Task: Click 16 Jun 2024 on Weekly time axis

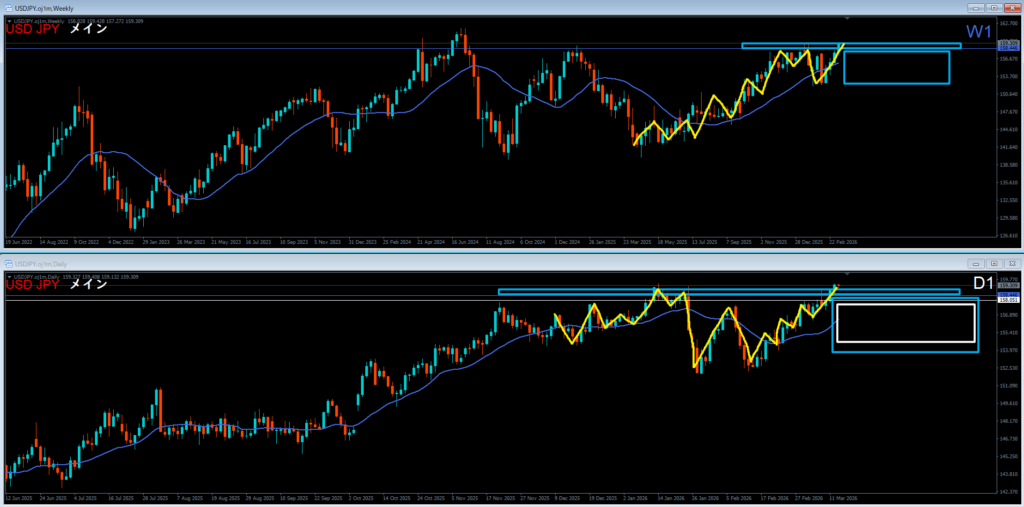Action: point(466,241)
